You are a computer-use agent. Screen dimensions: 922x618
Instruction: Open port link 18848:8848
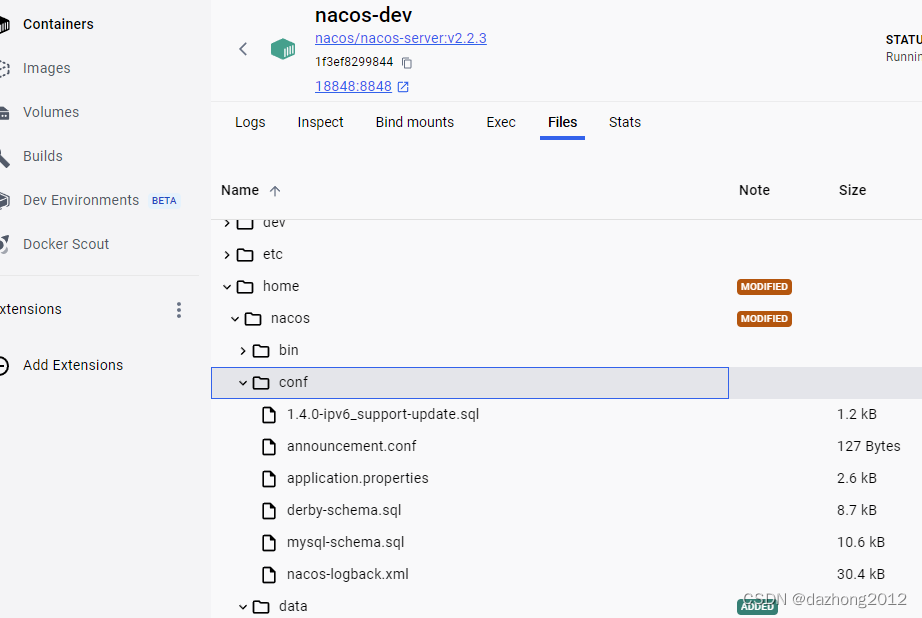[x=353, y=86]
